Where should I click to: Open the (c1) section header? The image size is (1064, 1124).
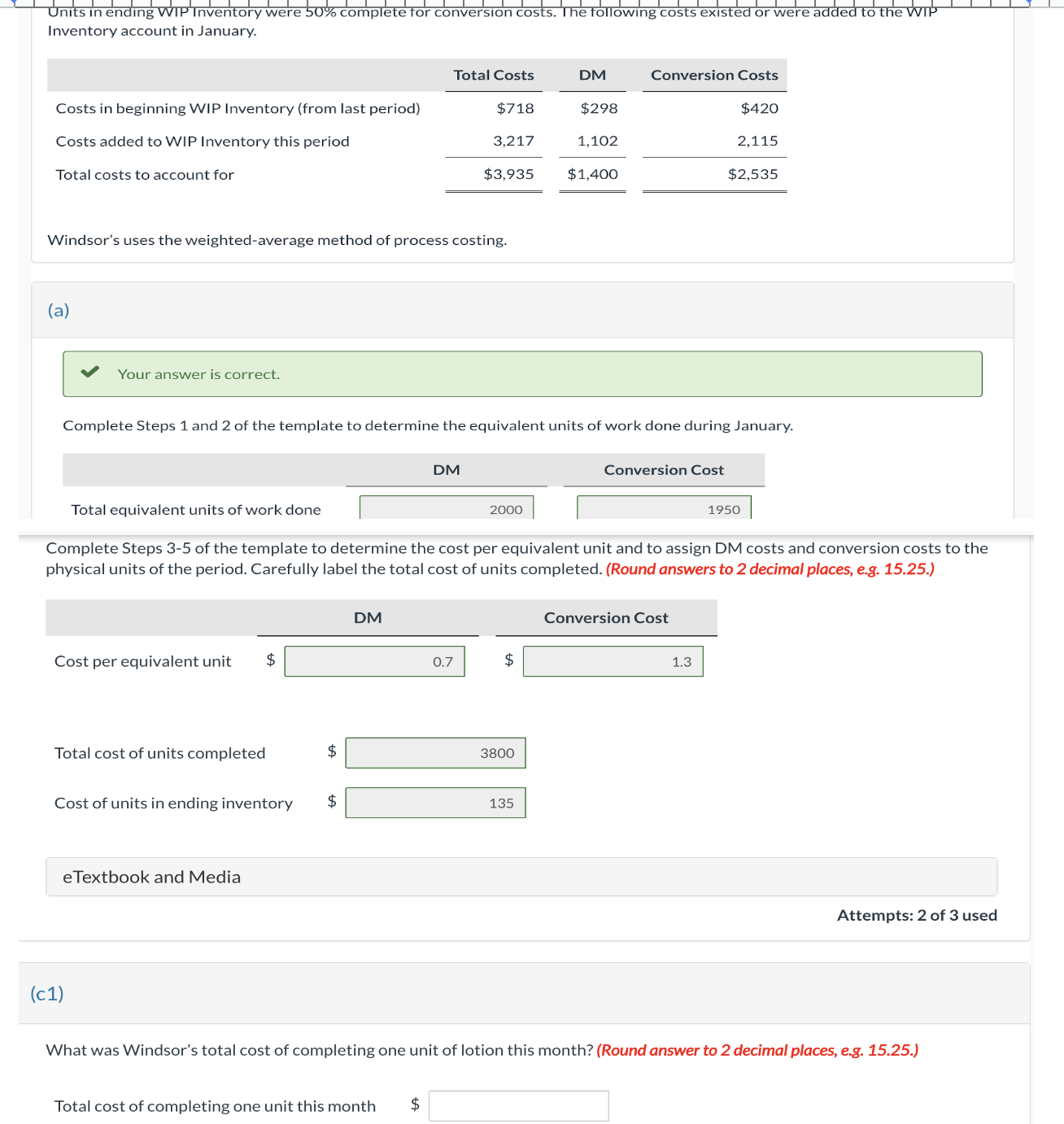47,993
